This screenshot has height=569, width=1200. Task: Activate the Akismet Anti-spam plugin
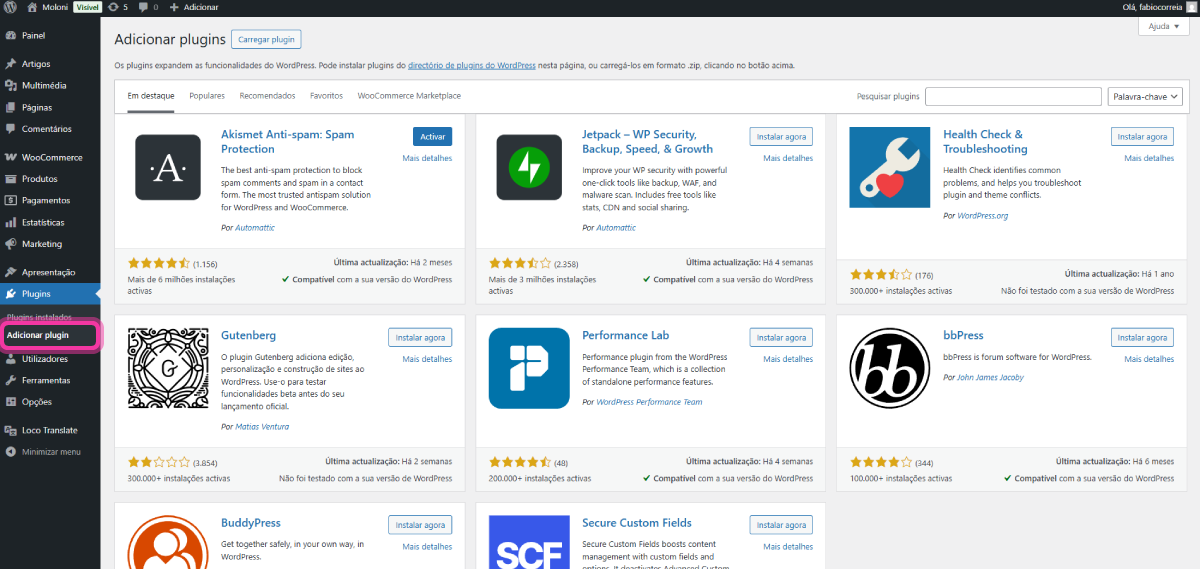pyautogui.click(x=432, y=137)
